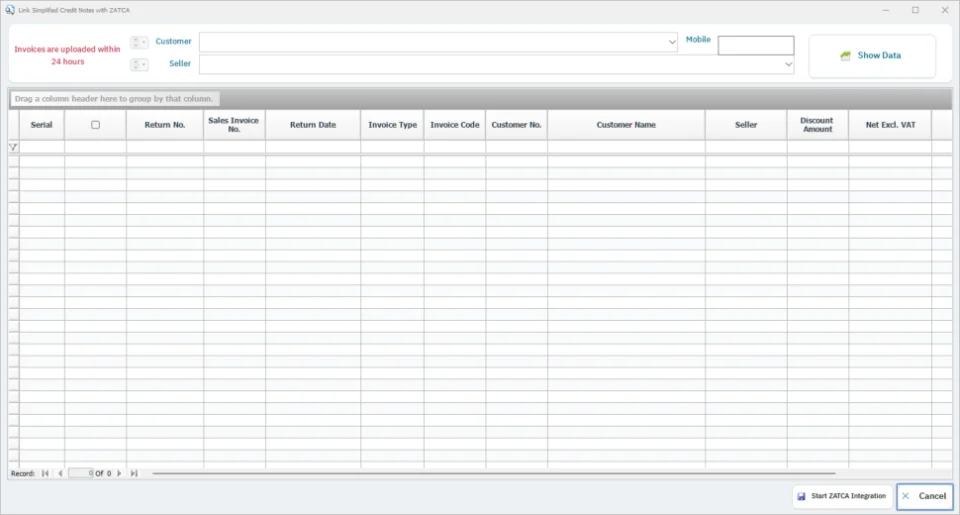Click the Sales Invoice No. column header
The image size is (960, 515).
tap(234, 125)
